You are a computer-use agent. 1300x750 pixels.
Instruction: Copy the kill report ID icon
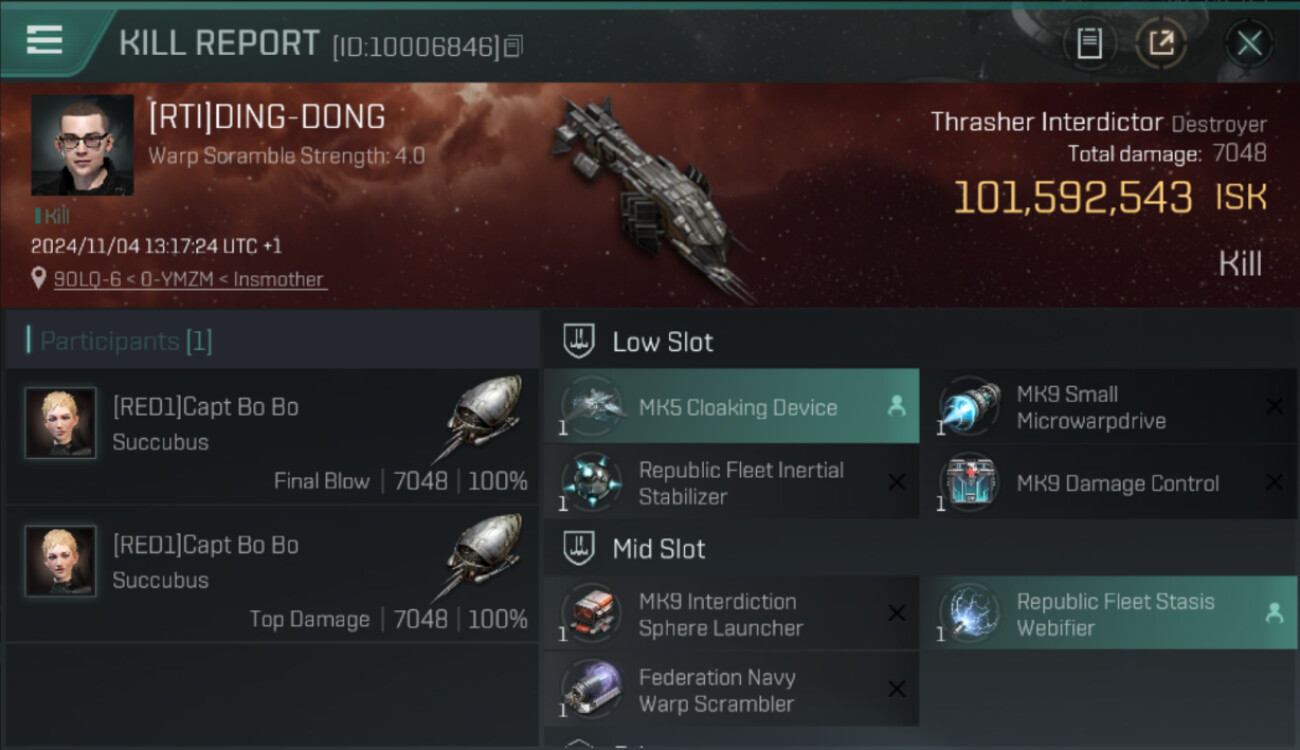pyautogui.click(x=513, y=46)
